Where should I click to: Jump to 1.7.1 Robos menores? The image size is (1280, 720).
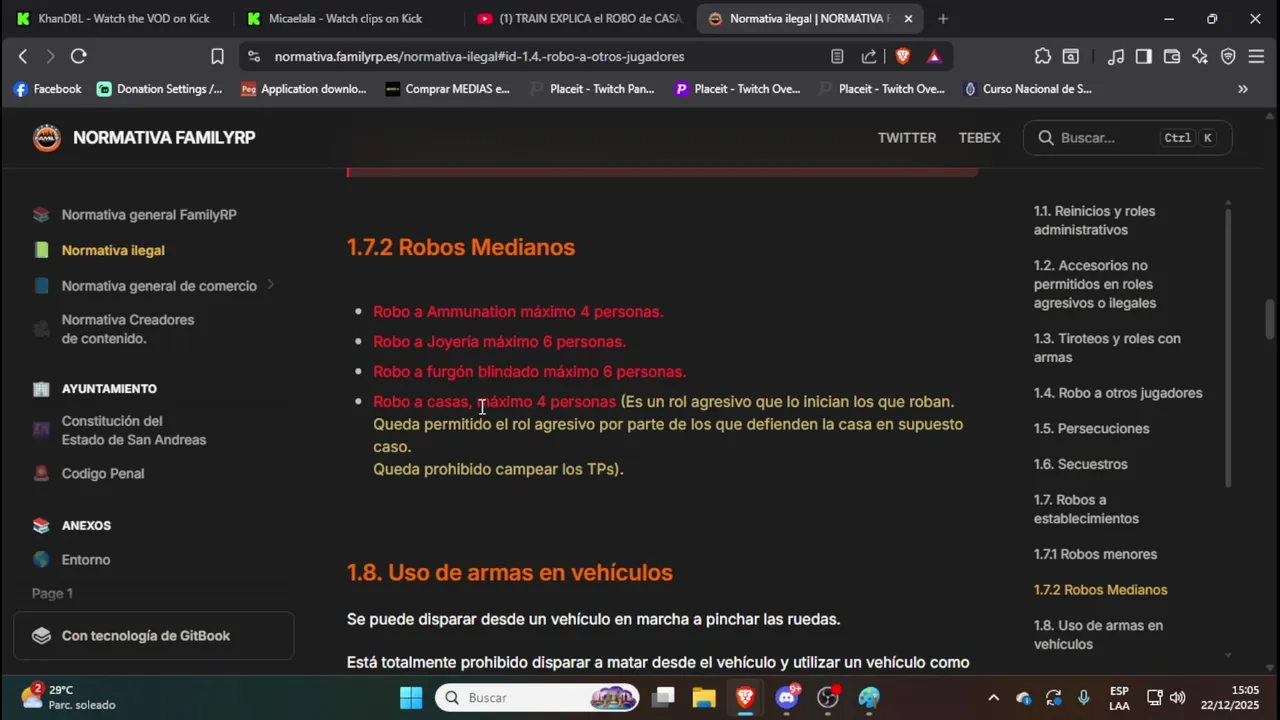[1095, 554]
